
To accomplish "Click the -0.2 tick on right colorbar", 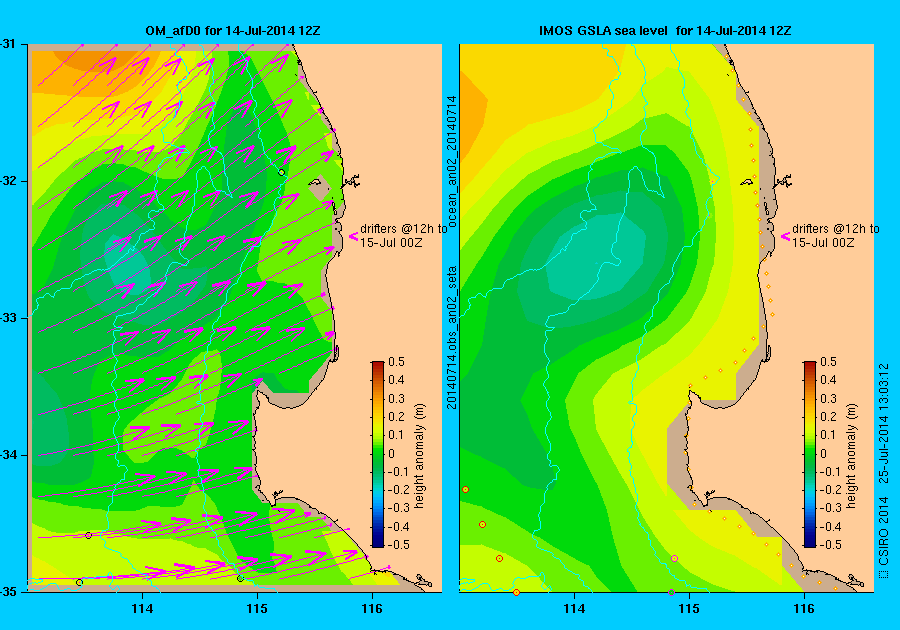I will (831, 489).
